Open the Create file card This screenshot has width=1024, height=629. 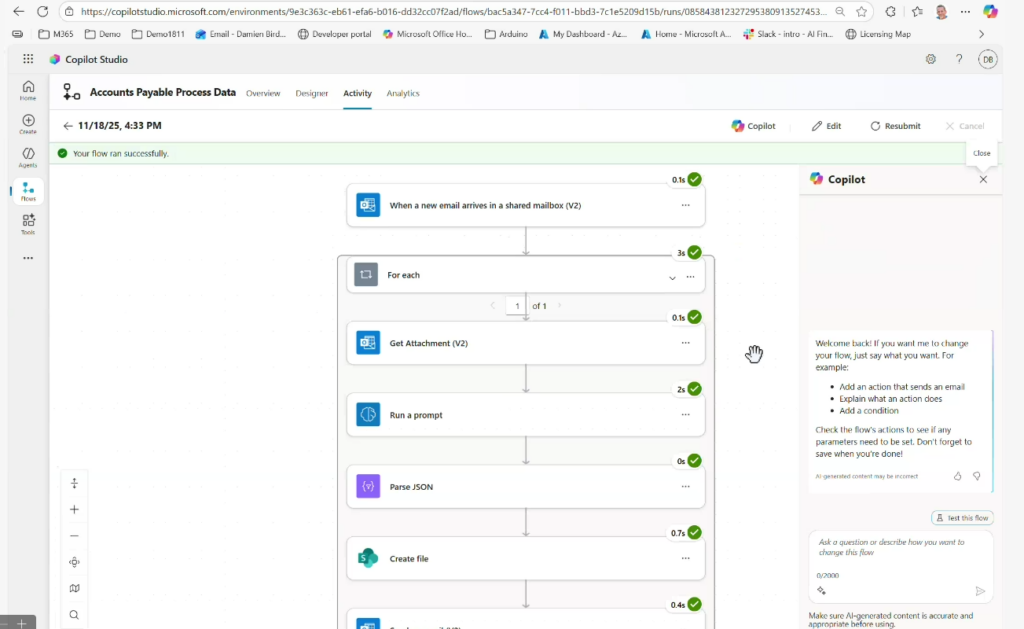pos(526,558)
